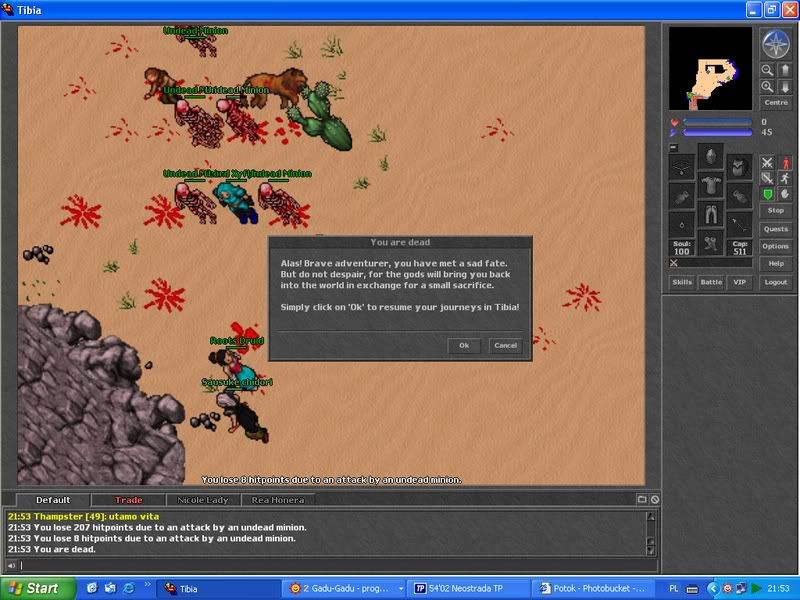The width and height of the screenshot is (800, 600).
Task: Enable offensive fight mode crossed swords
Action: coord(767,163)
